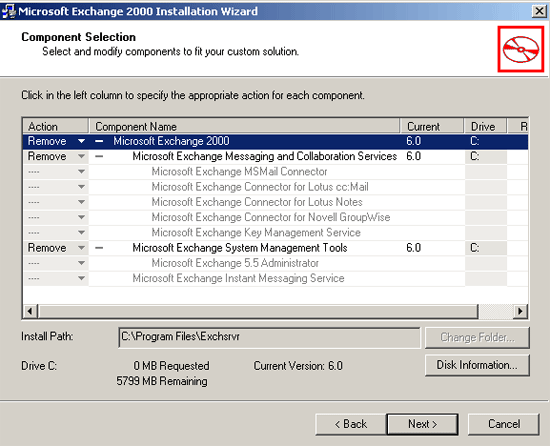550x446 pixels.
Task: Click the Exchange setup icon in title bar
Action: (x=8, y=11)
